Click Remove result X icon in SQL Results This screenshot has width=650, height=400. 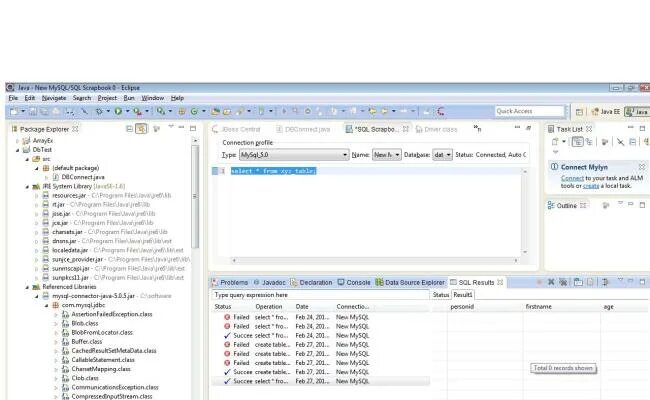[x=551, y=282]
